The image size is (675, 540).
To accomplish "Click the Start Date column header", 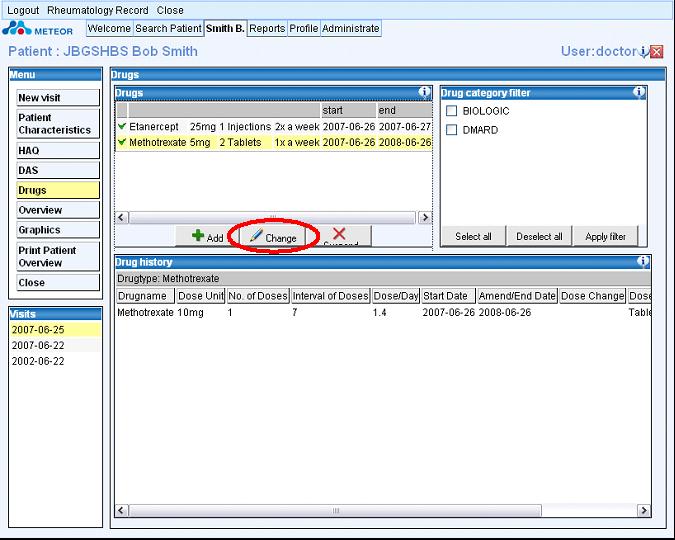I will coord(448,296).
